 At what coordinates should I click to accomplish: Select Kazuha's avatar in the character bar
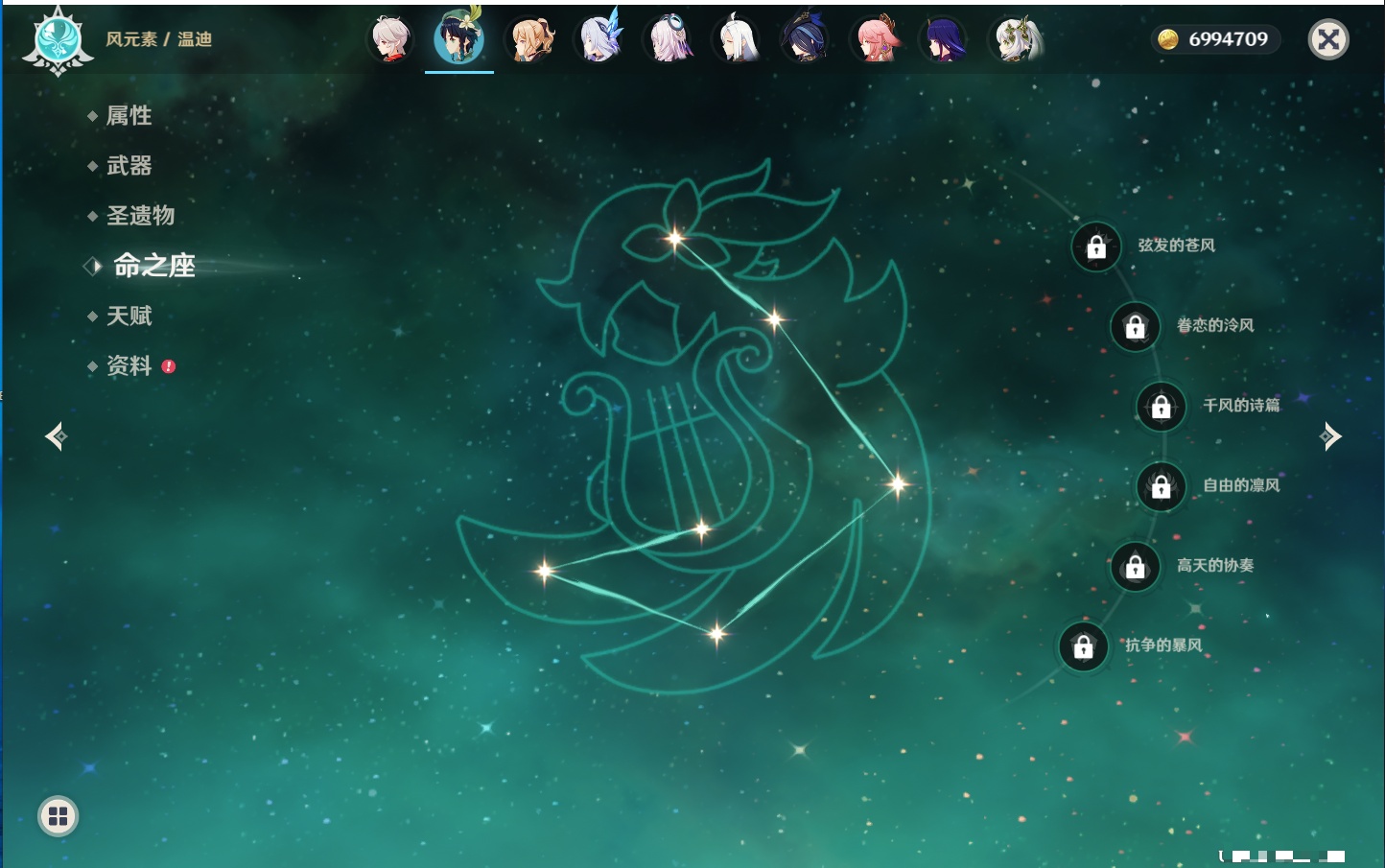pyautogui.click(x=390, y=39)
